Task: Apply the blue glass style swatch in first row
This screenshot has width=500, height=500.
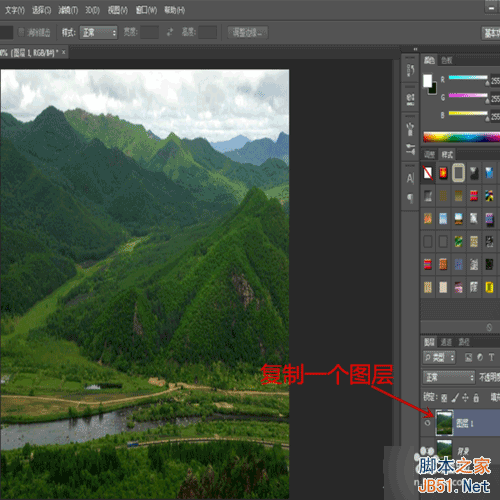Action: pos(489,173)
